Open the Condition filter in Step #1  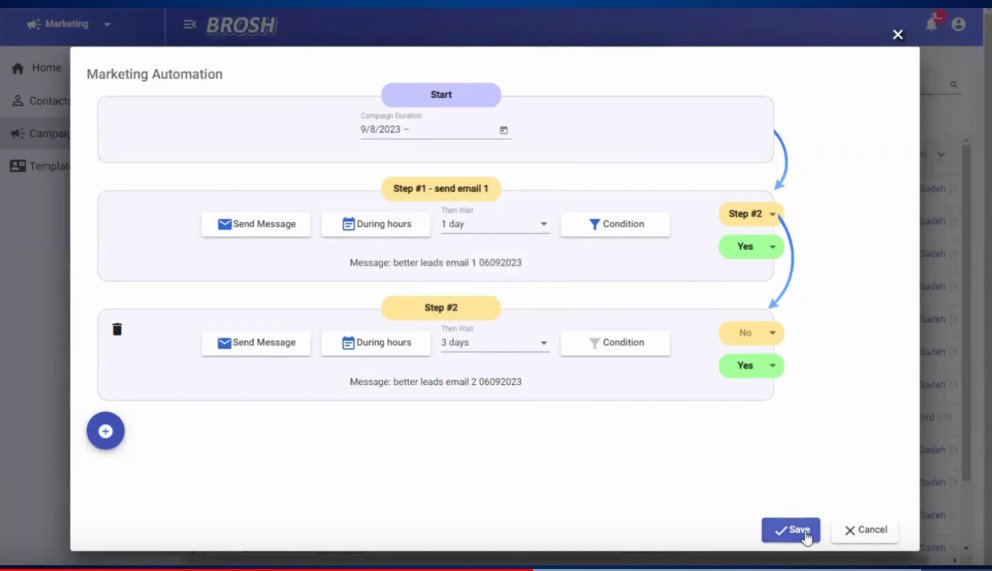(615, 224)
